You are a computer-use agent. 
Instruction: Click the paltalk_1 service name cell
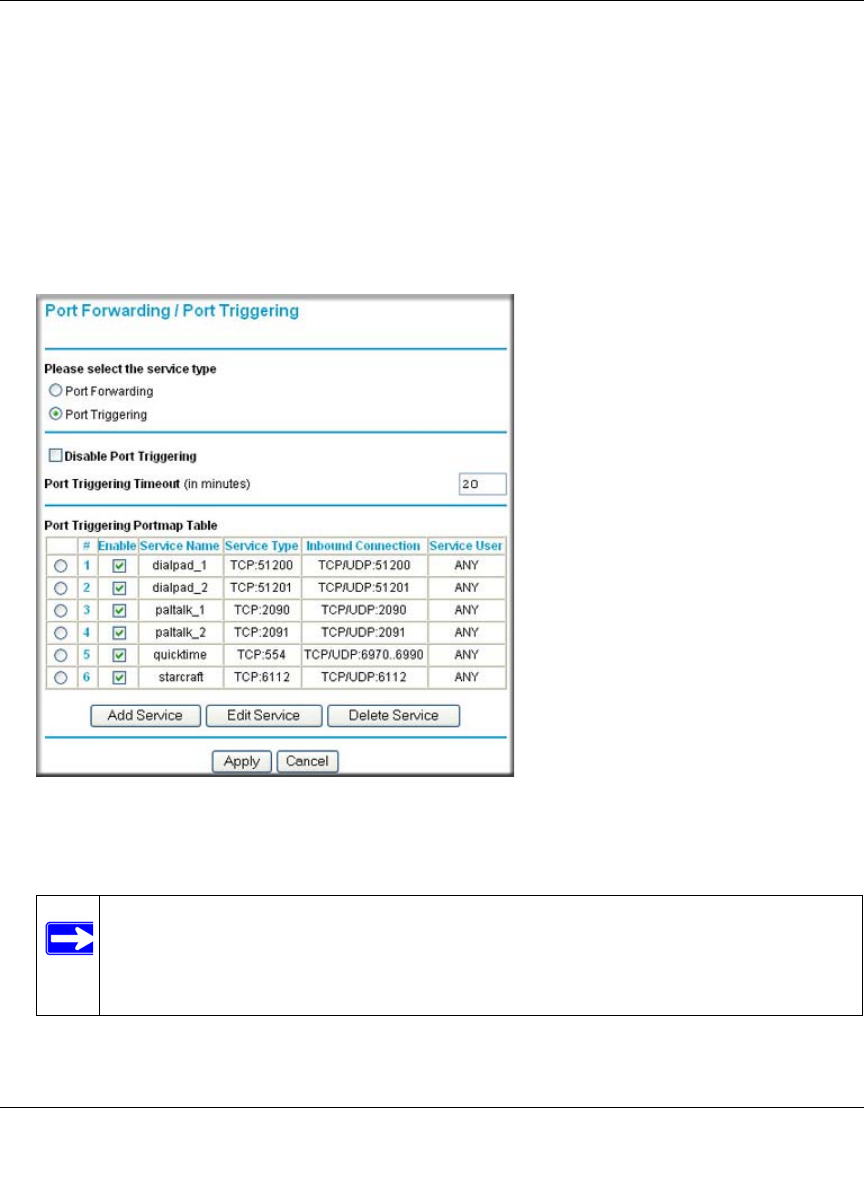tap(180, 609)
